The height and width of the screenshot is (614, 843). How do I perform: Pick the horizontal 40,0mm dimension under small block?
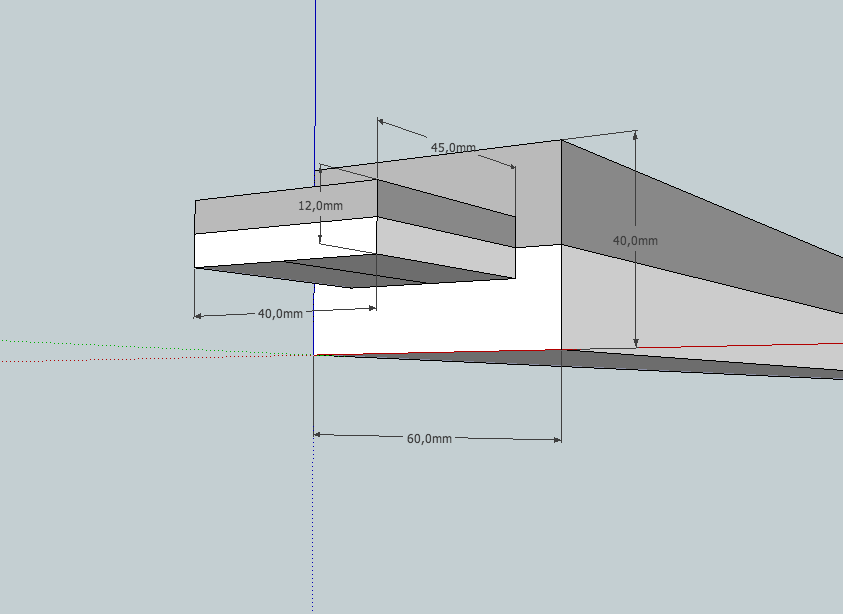(280, 313)
